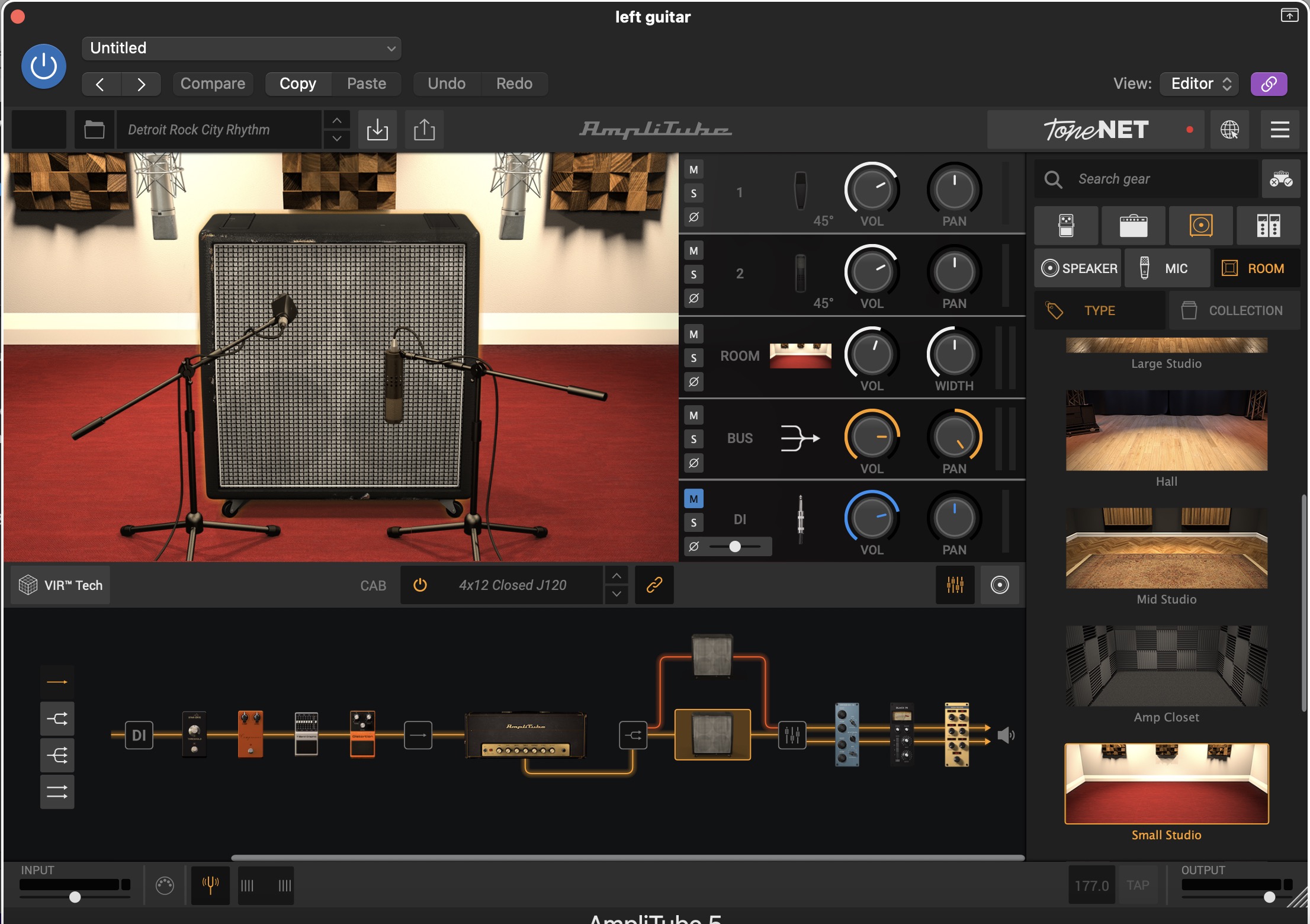Go to previous plugin setting arrow

pos(101,84)
